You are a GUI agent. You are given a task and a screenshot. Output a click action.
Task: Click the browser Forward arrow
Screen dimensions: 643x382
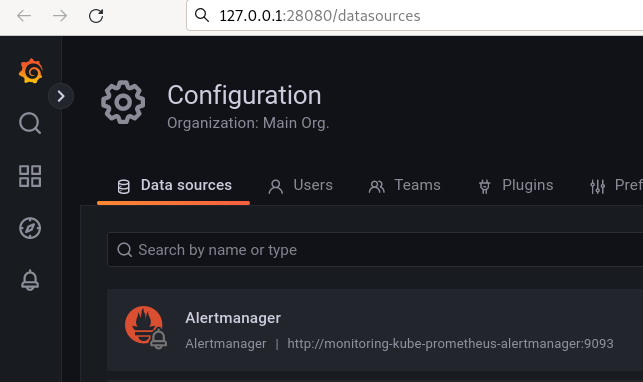(60, 16)
